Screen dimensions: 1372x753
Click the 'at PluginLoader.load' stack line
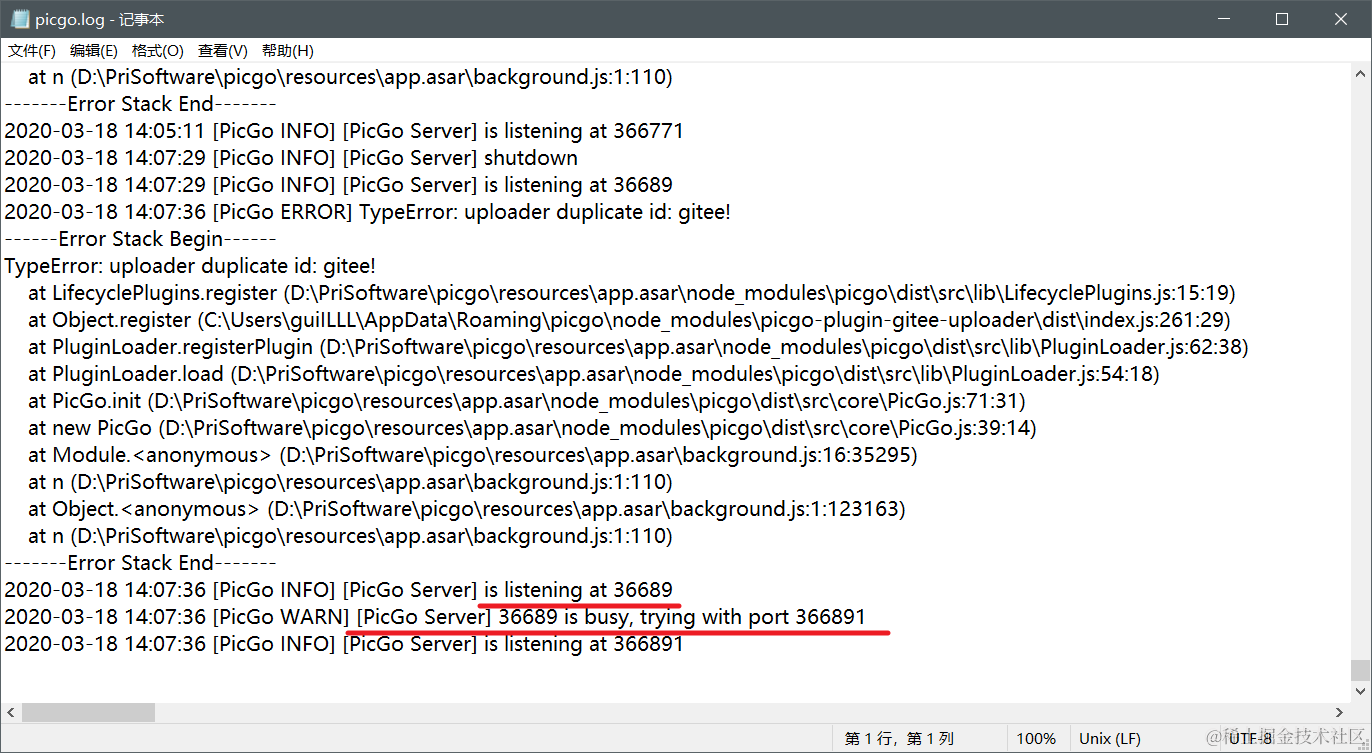coord(594,374)
